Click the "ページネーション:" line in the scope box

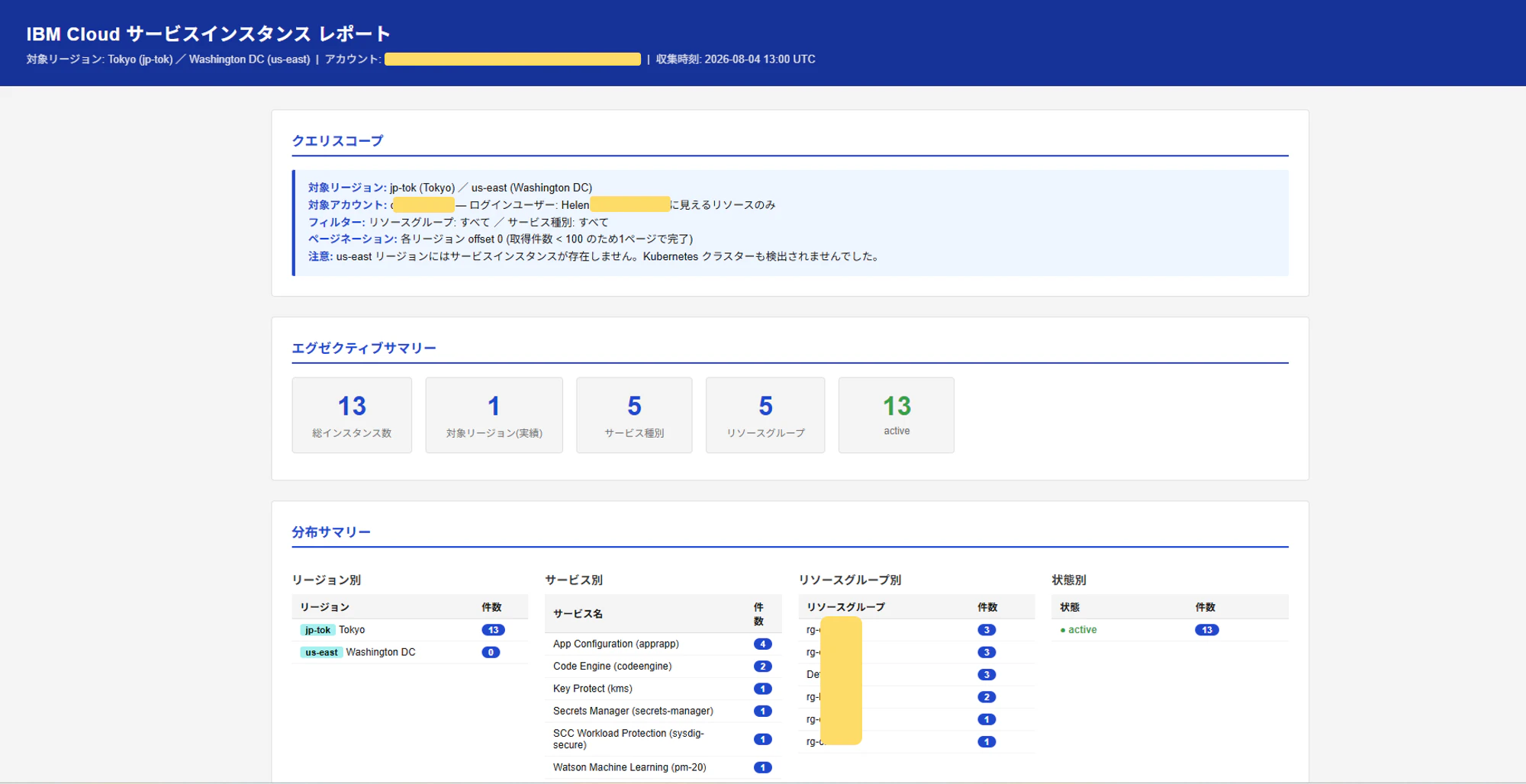click(x=501, y=239)
